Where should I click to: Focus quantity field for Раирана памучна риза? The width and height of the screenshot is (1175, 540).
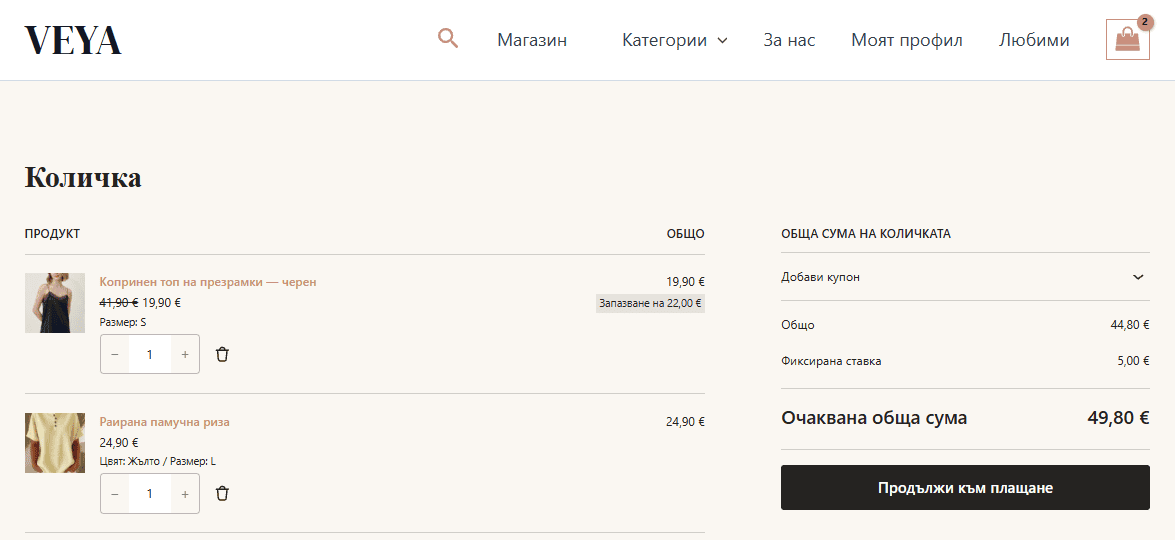click(x=150, y=494)
